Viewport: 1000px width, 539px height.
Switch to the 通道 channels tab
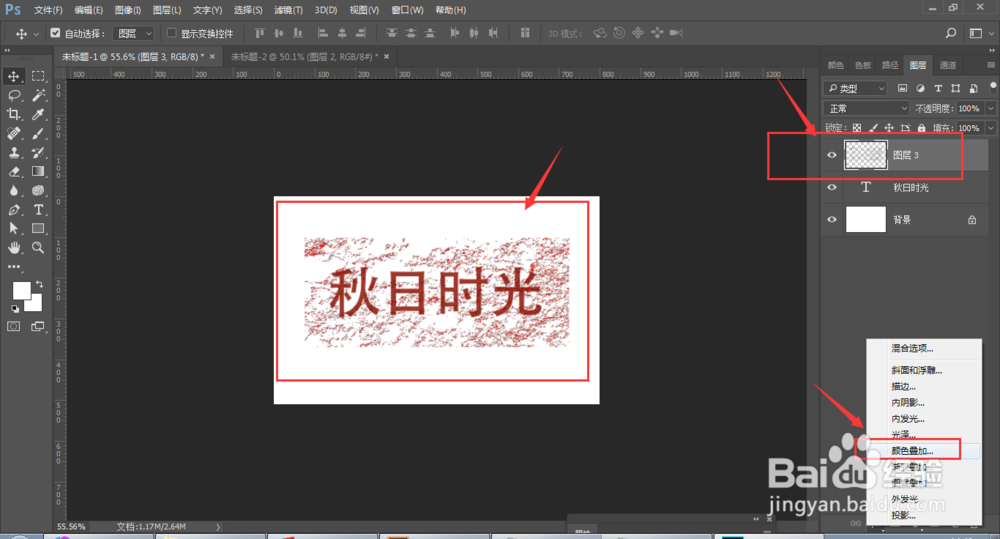tap(948, 65)
